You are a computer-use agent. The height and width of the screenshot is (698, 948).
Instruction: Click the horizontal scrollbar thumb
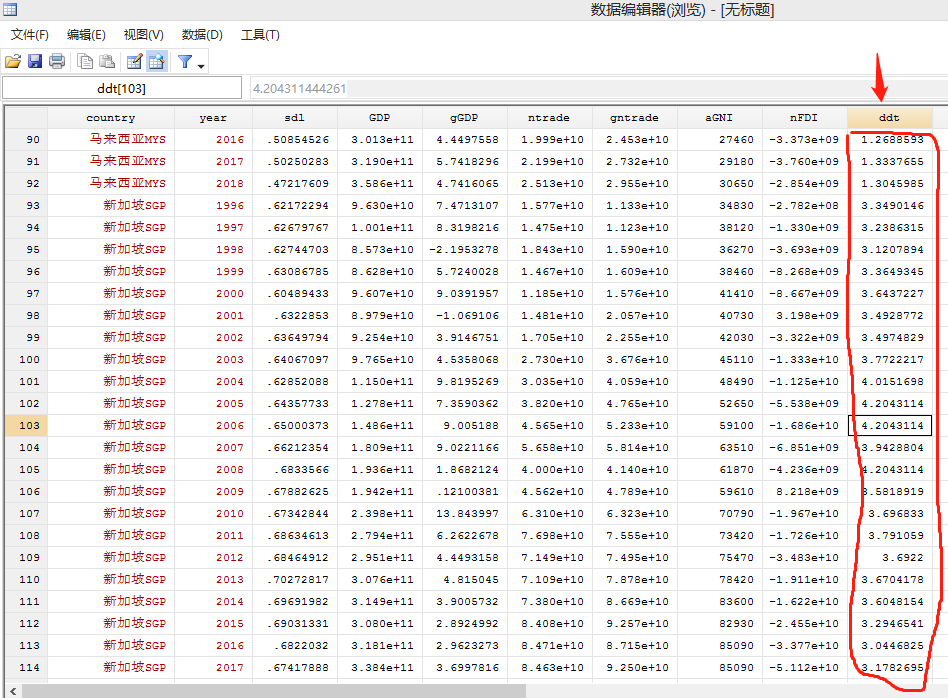pos(274,691)
